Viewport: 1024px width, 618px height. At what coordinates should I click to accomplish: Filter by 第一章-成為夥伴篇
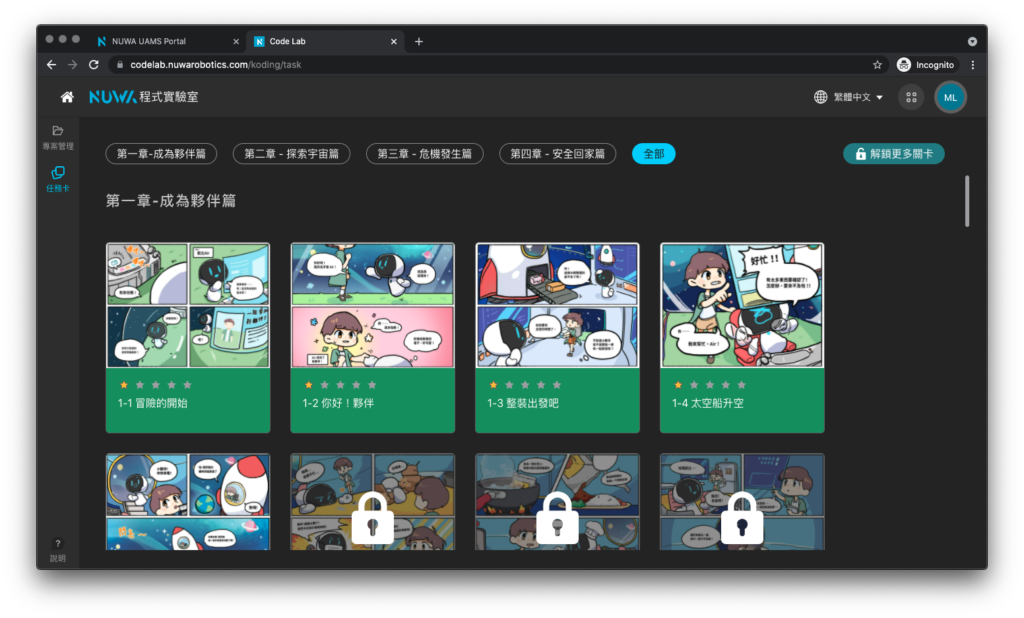(161, 154)
